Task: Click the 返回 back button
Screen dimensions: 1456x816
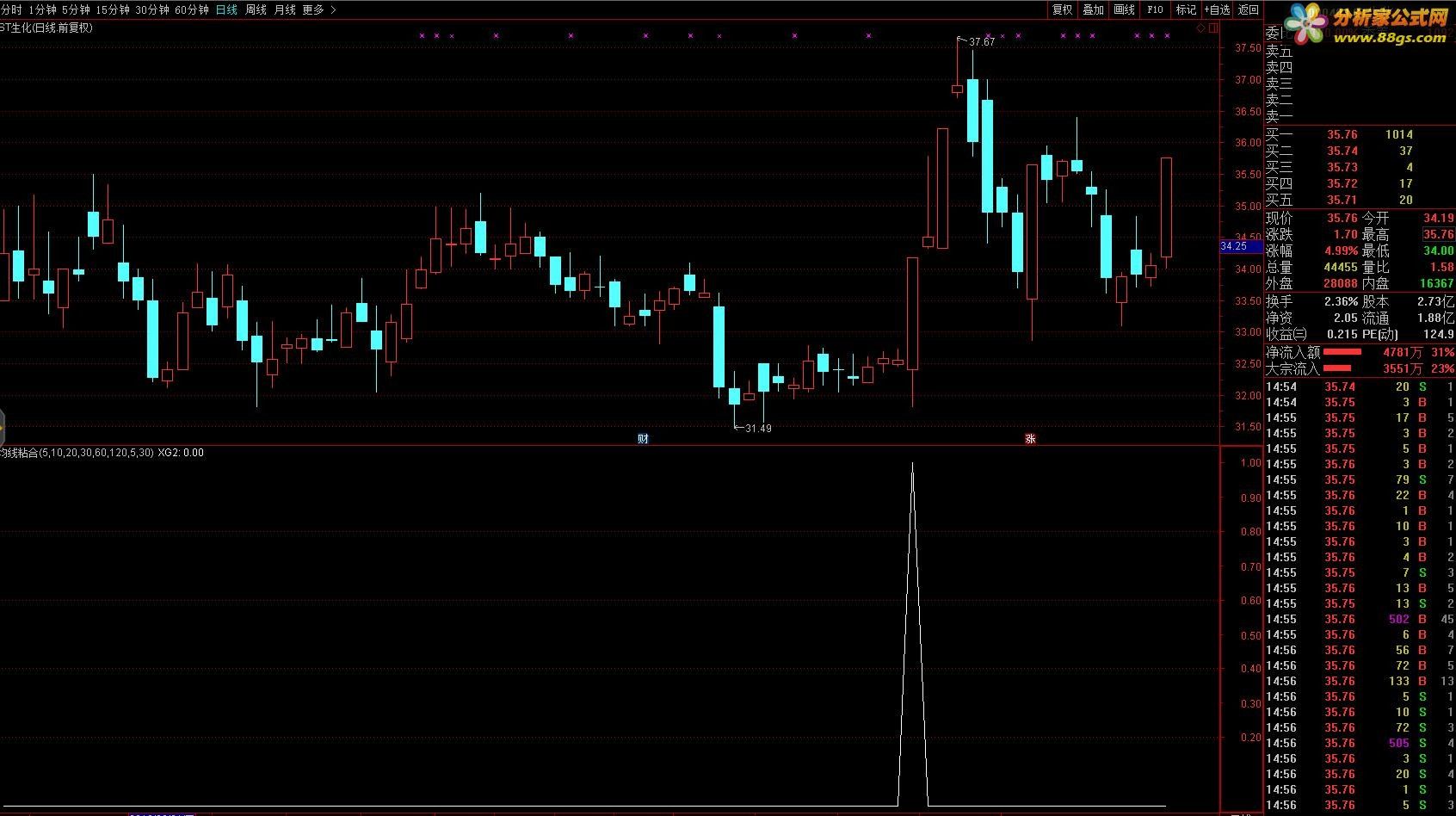Action: pos(1249,9)
